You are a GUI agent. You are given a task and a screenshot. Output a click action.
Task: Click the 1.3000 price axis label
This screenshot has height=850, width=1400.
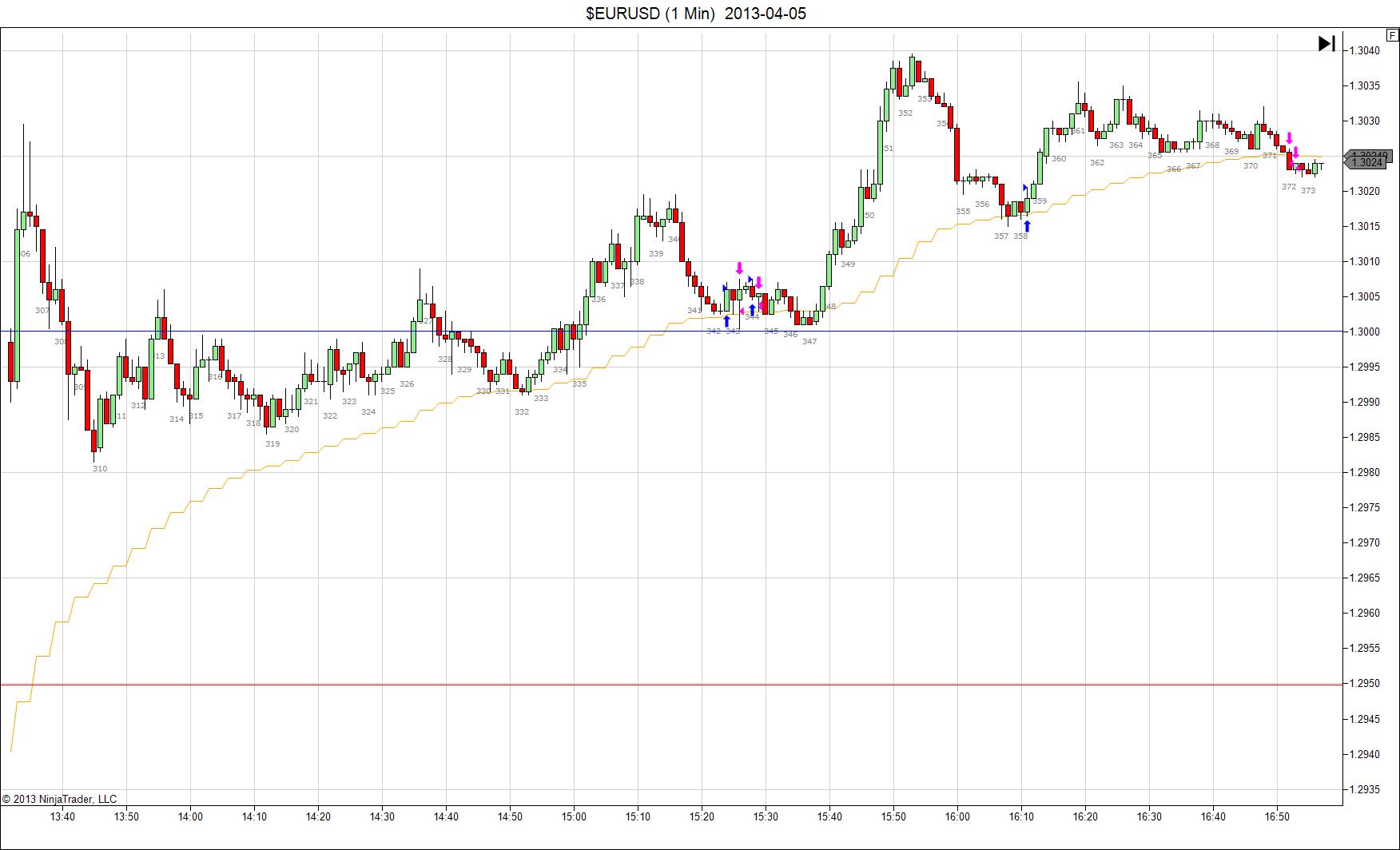pos(1364,332)
